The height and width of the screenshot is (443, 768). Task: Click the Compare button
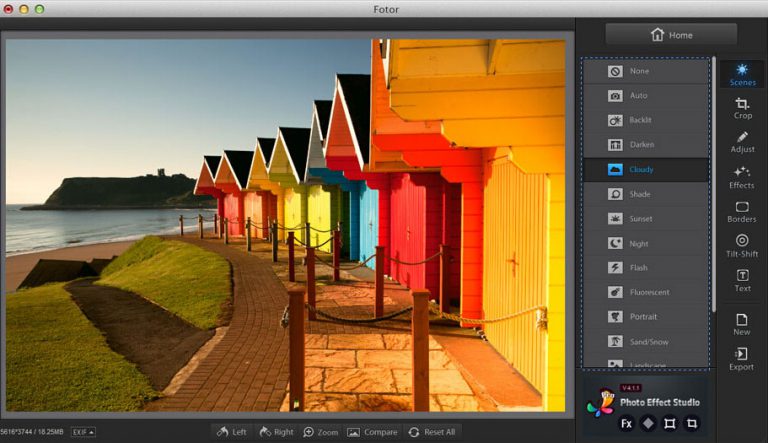click(372, 432)
